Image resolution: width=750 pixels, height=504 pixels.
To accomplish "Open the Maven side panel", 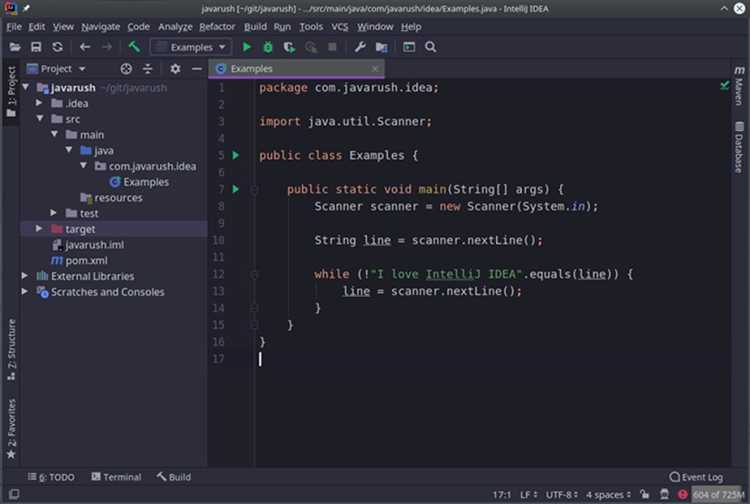I will tap(739, 86).
